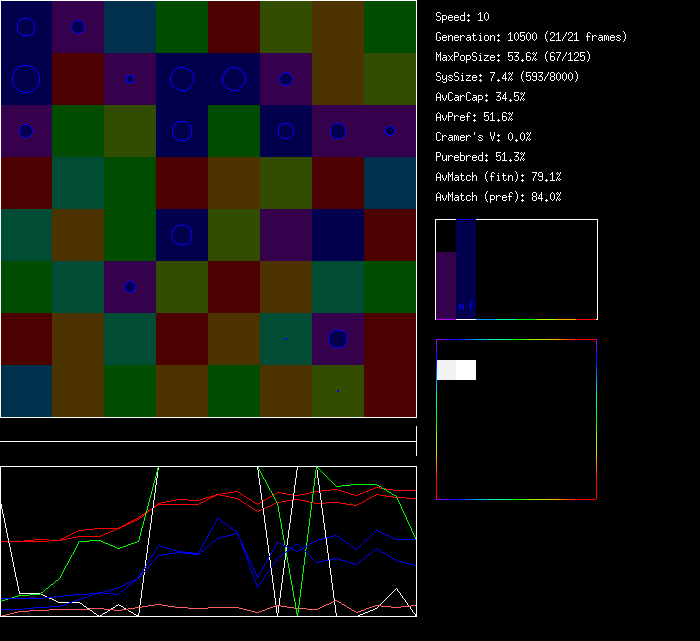Select the circle in the top-left grid cell
Image resolution: width=700 pixels, height=641 pixels.
26,27
